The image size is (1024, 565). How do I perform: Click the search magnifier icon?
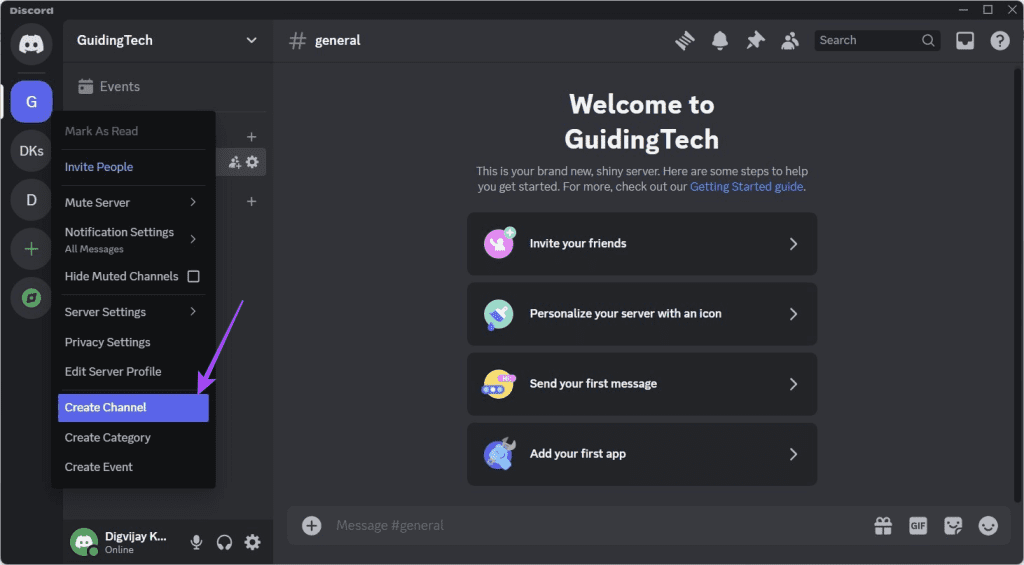(927, 40)
